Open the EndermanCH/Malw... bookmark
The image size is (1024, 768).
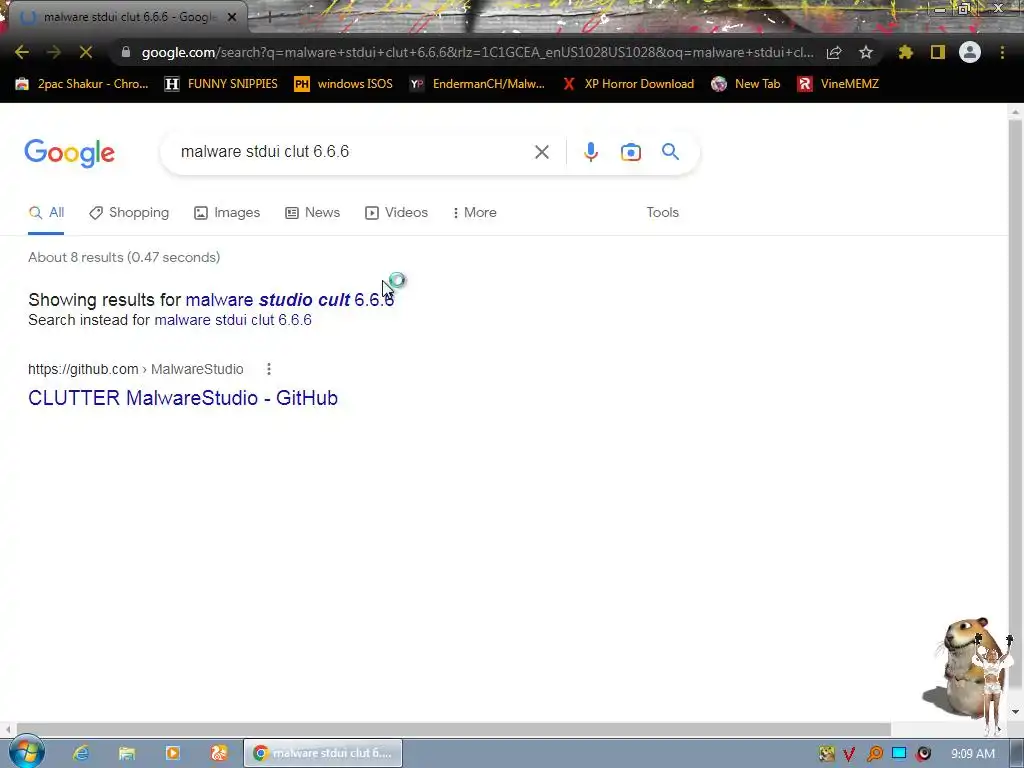tap(477, 84)
